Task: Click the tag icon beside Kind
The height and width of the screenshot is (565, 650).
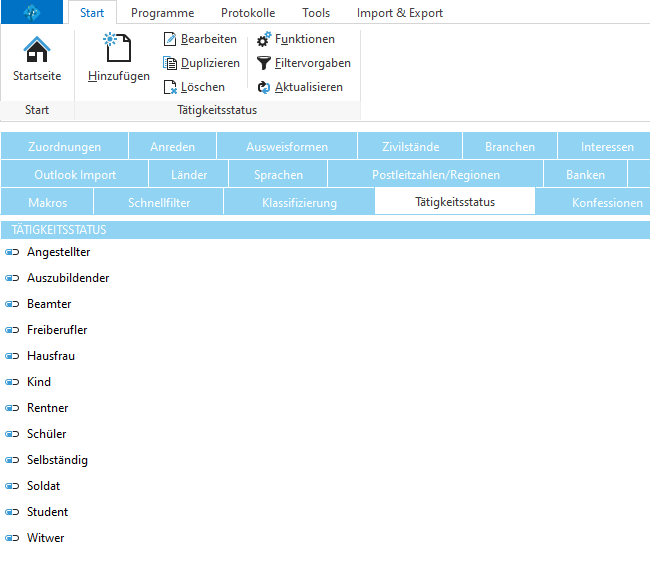Action: pos(12,382)
